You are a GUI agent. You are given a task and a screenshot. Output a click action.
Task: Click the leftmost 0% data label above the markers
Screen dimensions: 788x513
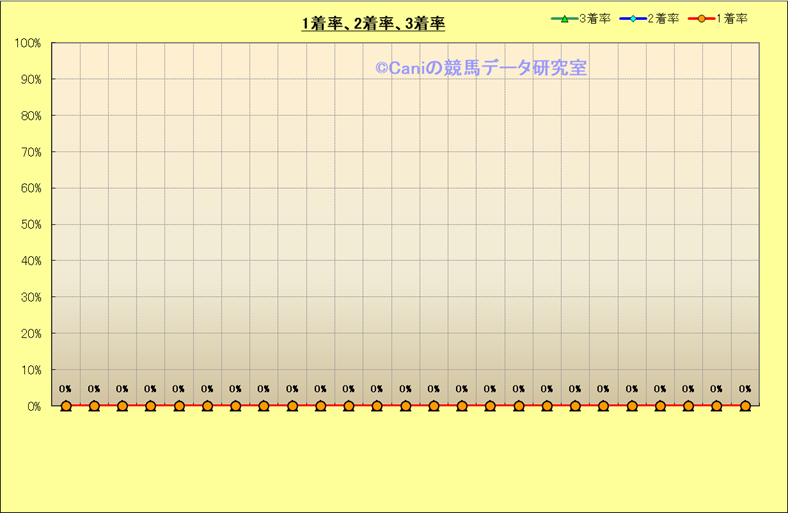point(65,390)
